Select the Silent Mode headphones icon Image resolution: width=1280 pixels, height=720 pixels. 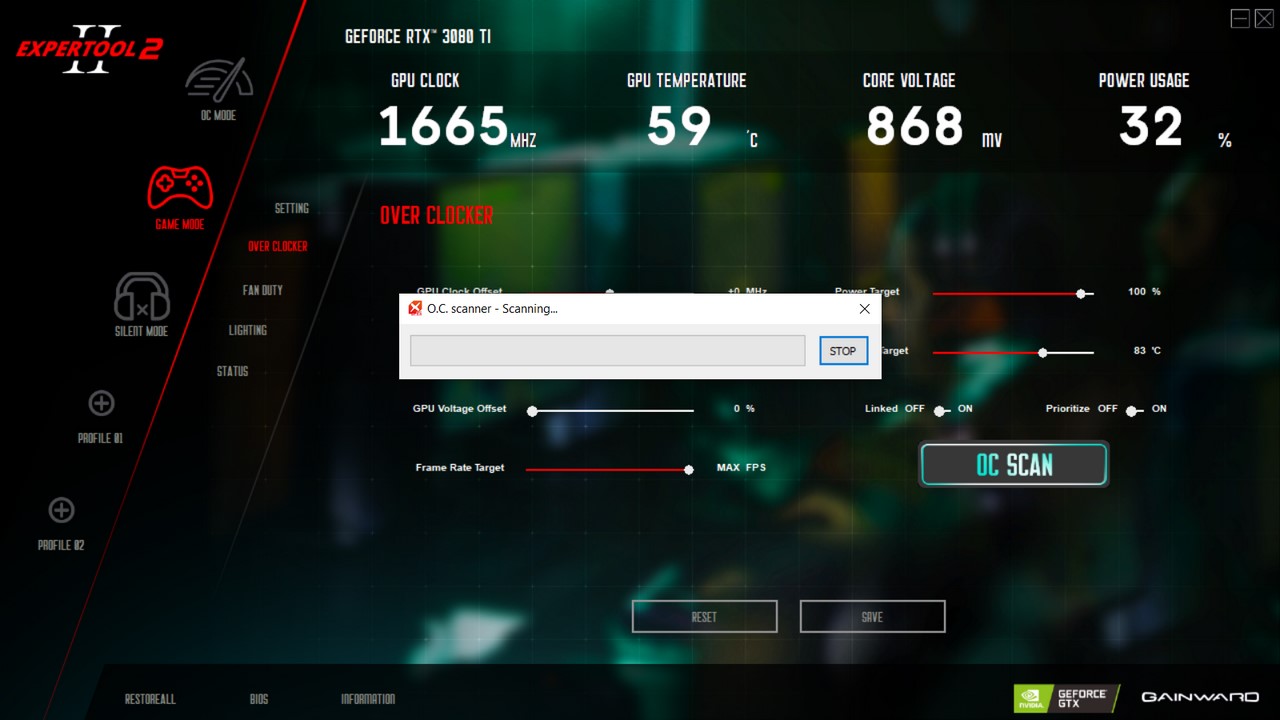pyautogui.click(x=142, y=296)
